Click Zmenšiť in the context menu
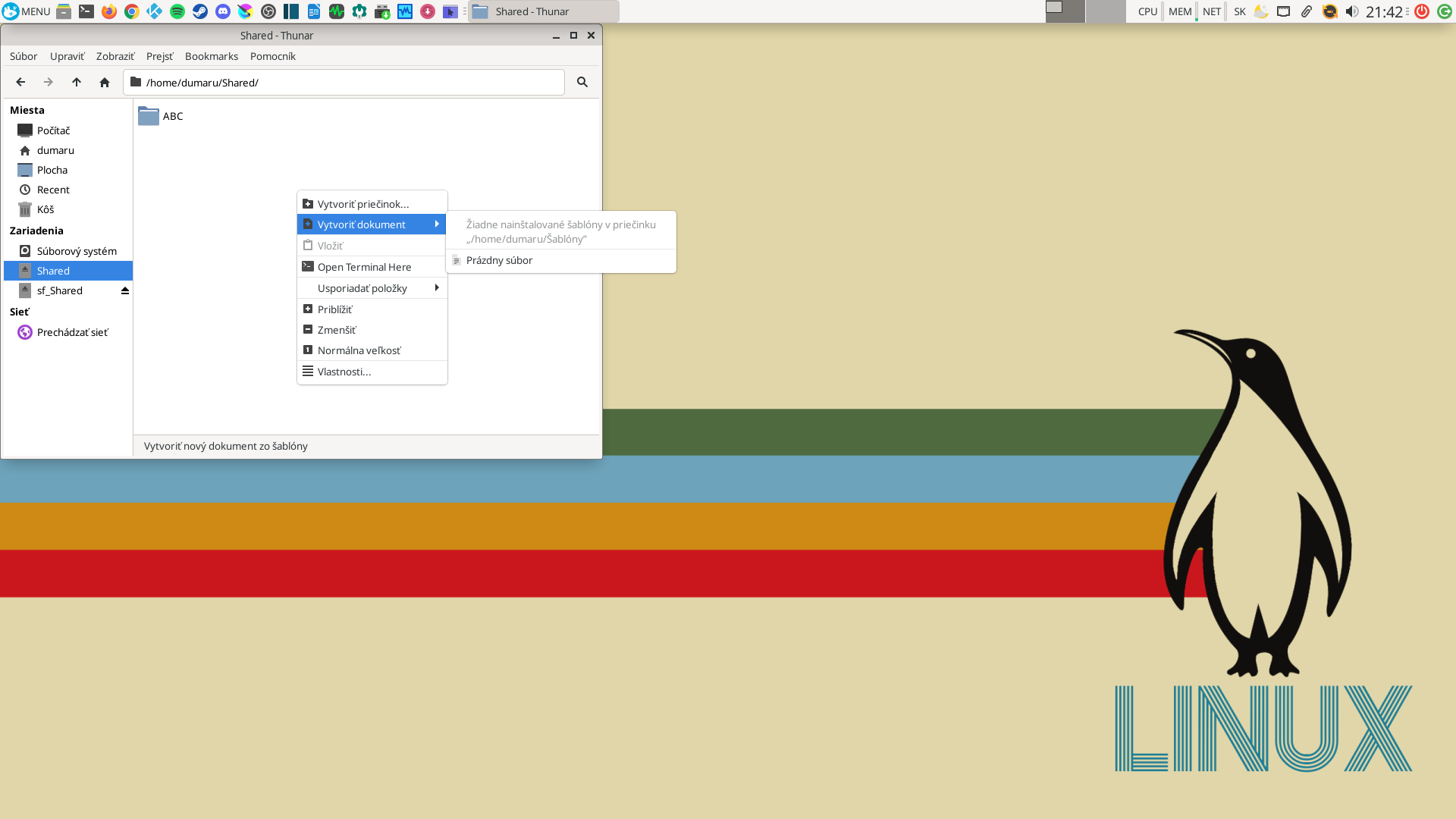This screenshot has height=819, width=1456. point(372,330)
